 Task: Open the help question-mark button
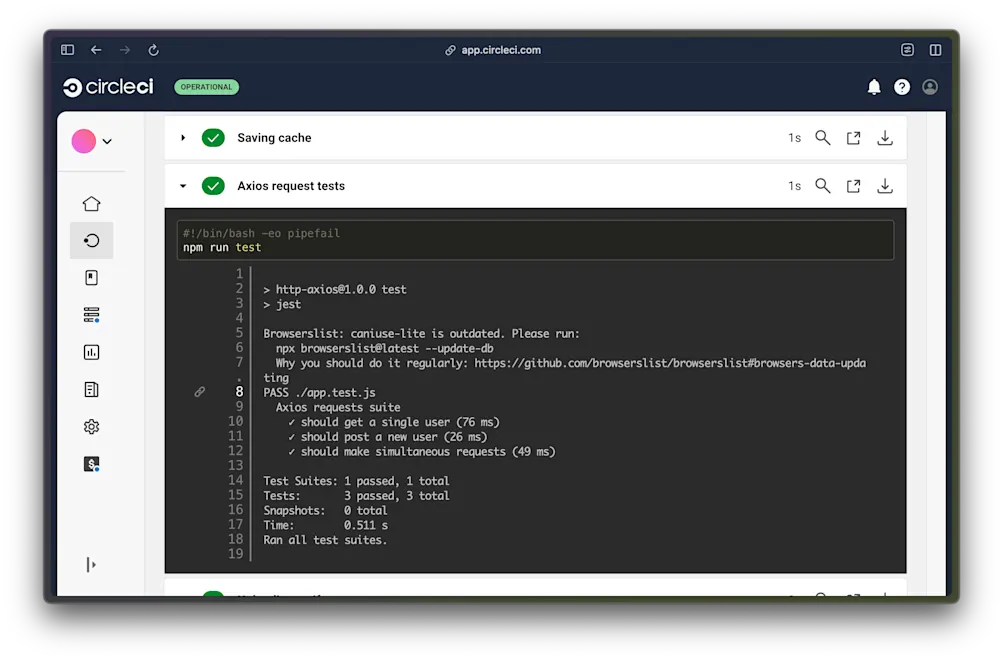click(901, 87)
